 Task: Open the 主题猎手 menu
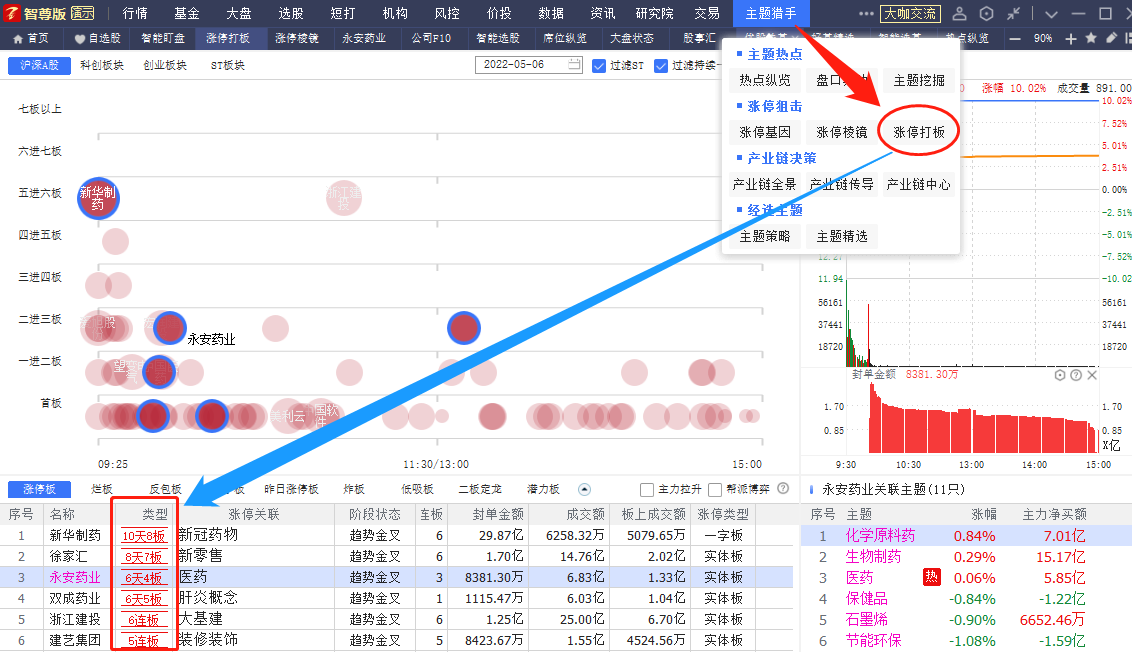point(771,14)
